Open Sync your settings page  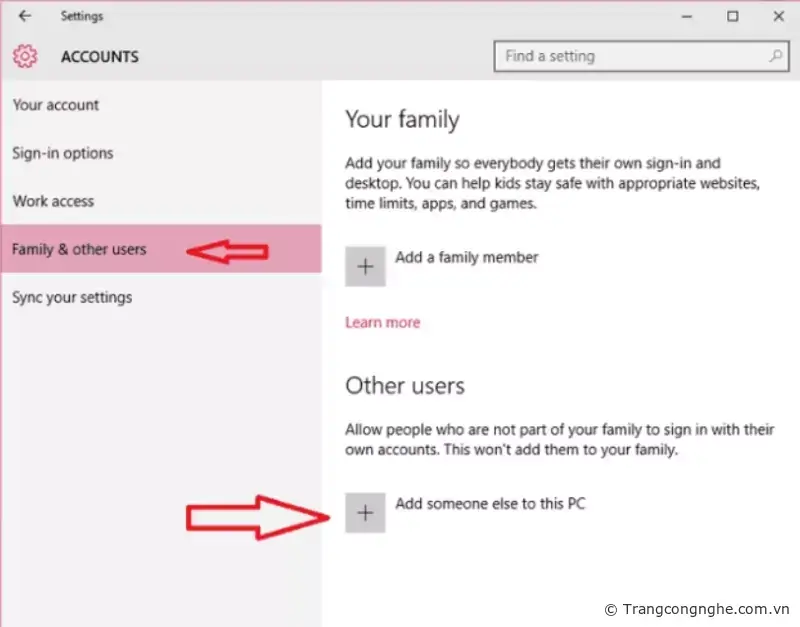point(72,297)
